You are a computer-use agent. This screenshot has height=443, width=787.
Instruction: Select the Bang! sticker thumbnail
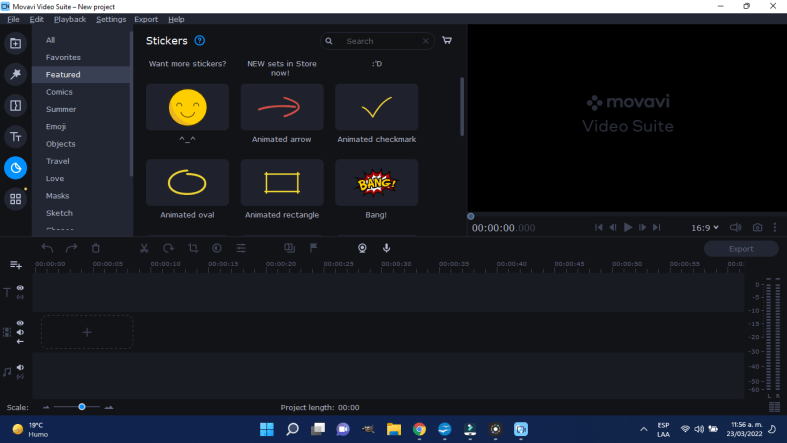[x=376, y=183]
